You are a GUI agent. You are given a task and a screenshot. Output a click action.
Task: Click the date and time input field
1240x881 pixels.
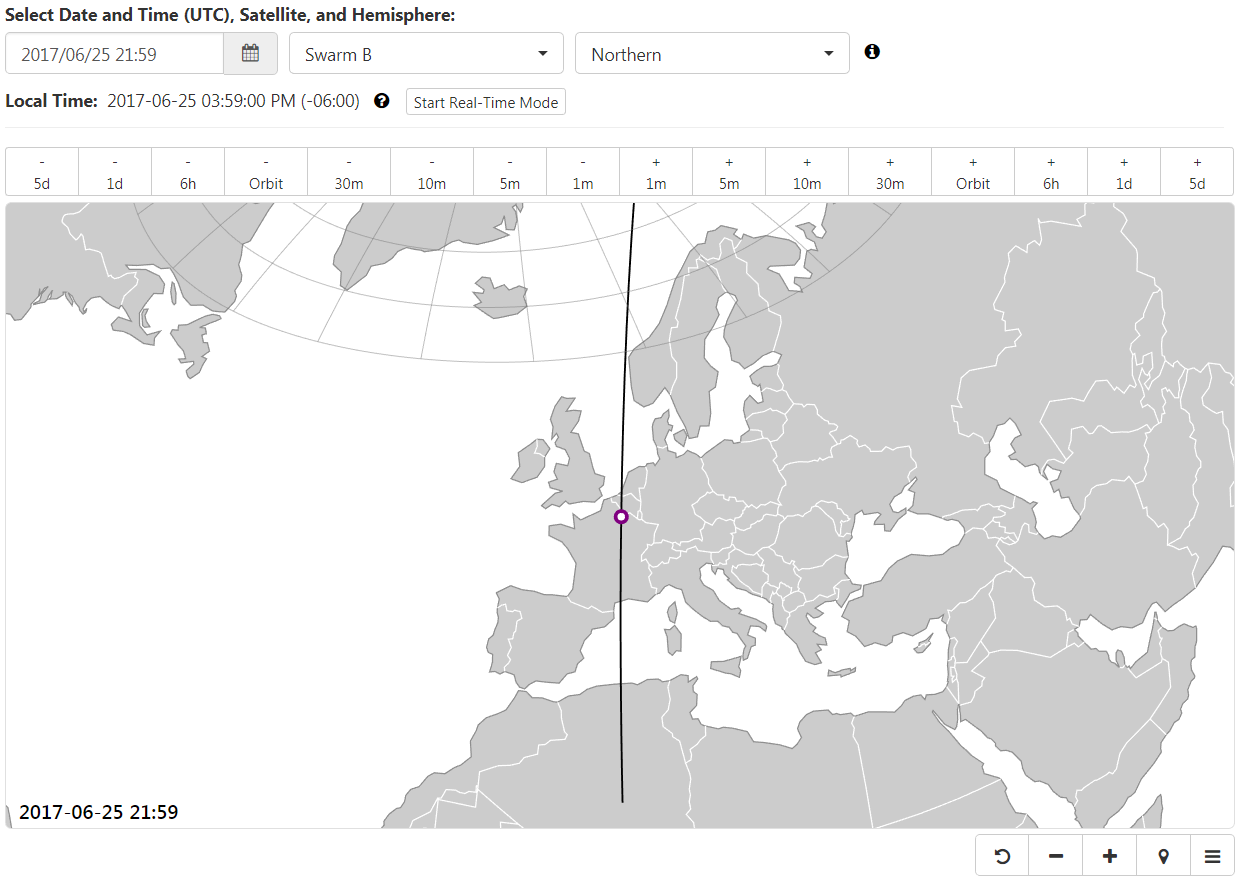(x=114, y=54)
